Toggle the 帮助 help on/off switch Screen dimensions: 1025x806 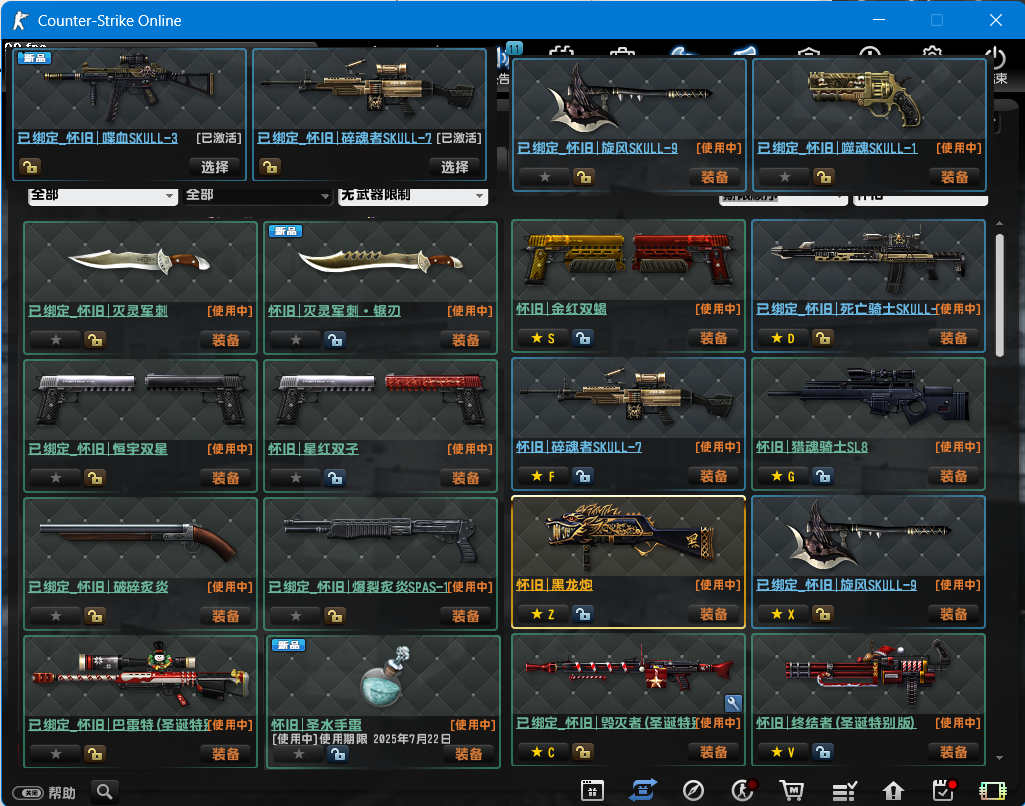coord(30,793)
